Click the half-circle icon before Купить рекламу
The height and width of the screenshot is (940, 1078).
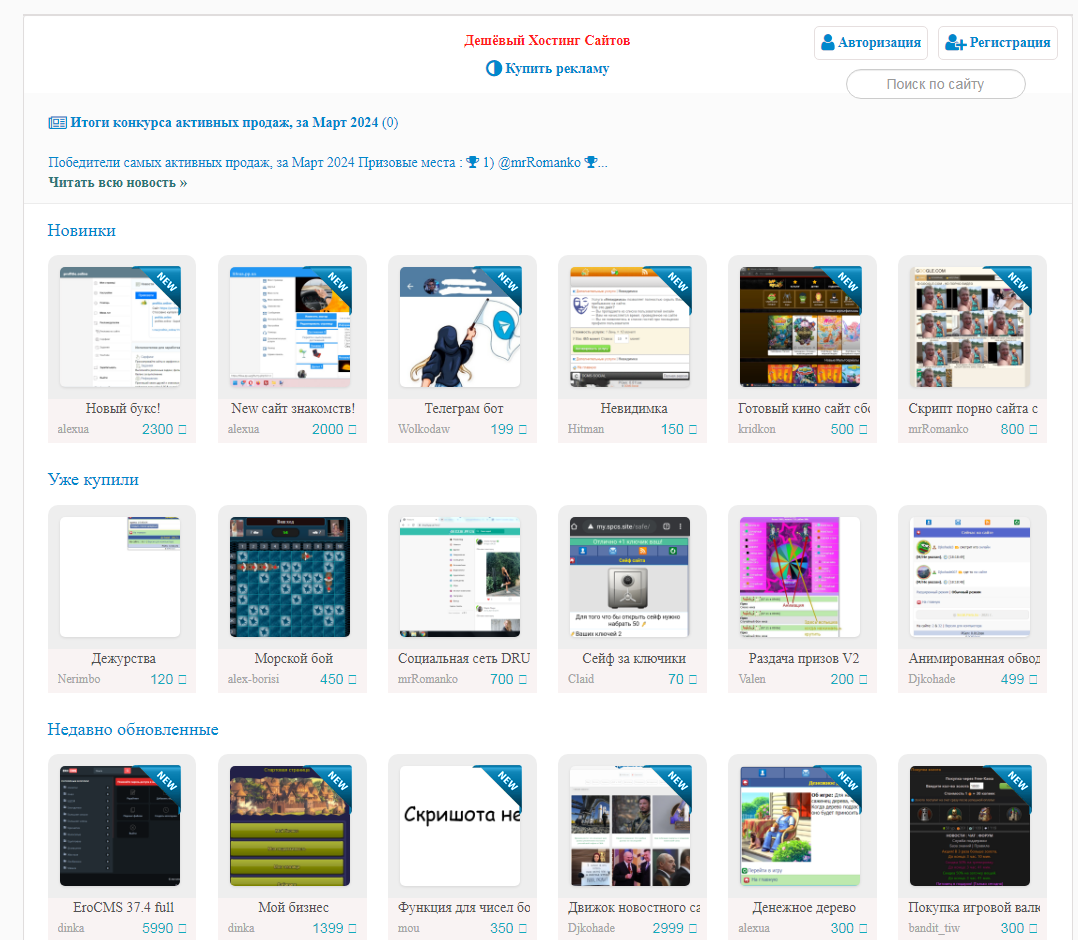tap(493, 69)
